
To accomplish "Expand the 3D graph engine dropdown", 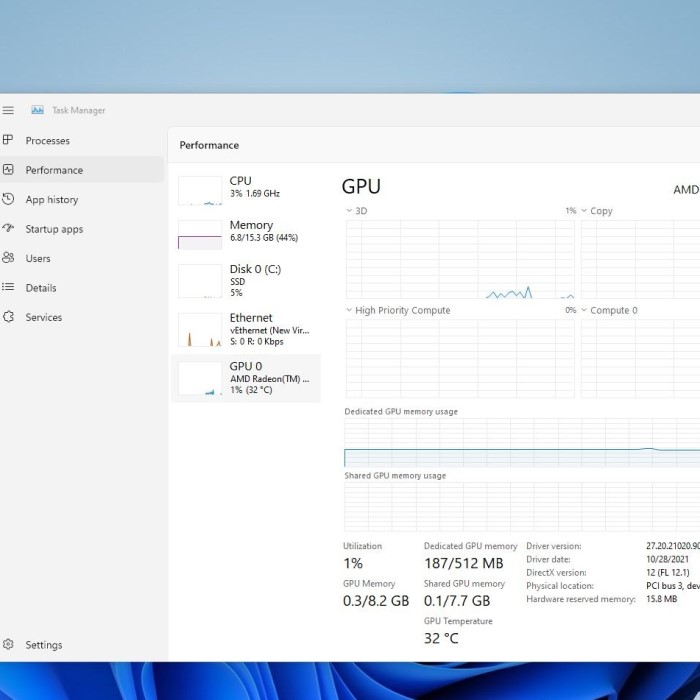I will pos(349,211).
